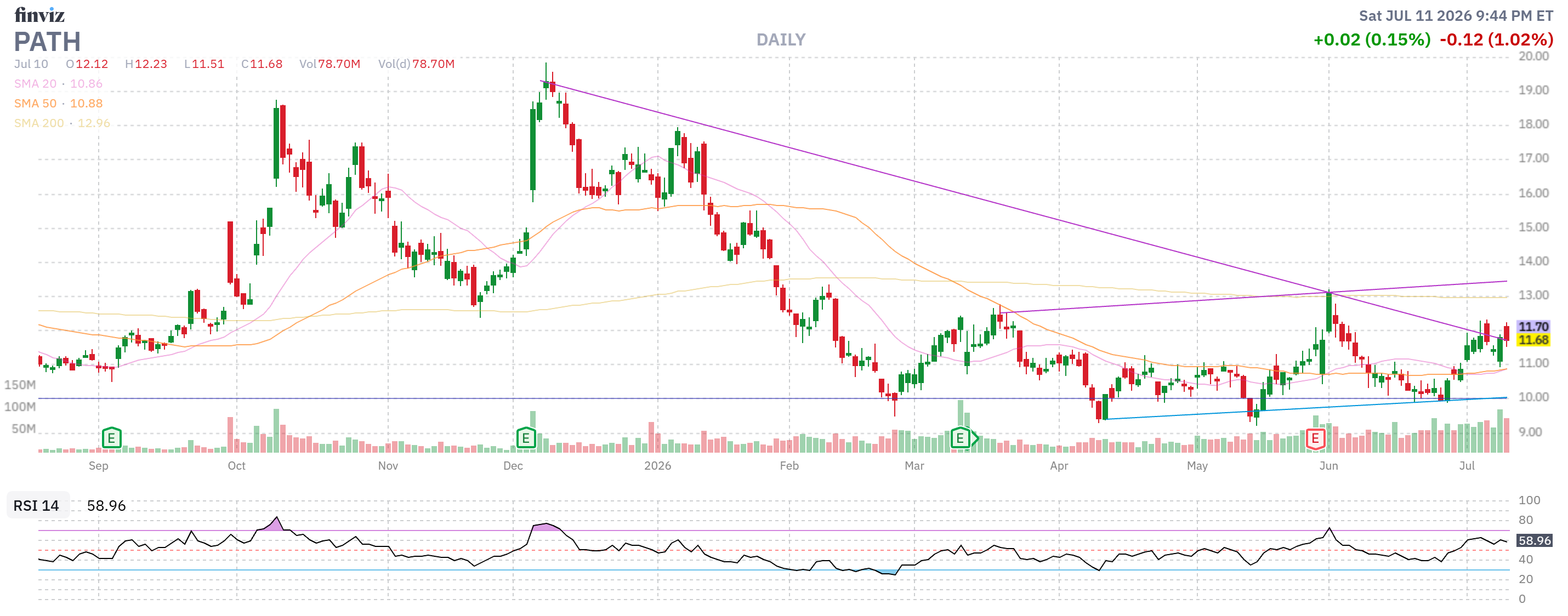Click the 10.00 price axis label

[1534, 397]
